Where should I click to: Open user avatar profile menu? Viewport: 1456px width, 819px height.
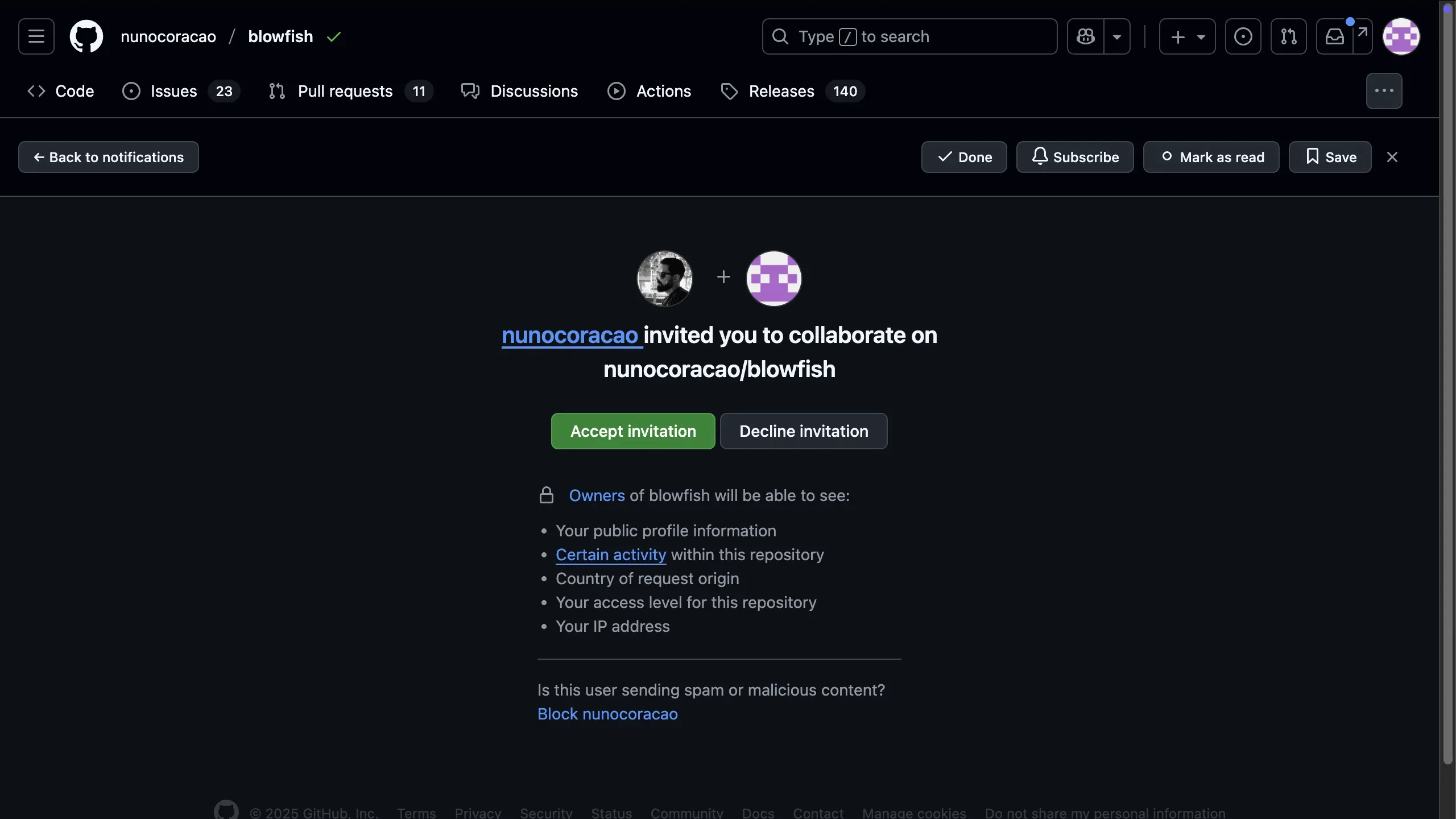(x=1401, y=36)
